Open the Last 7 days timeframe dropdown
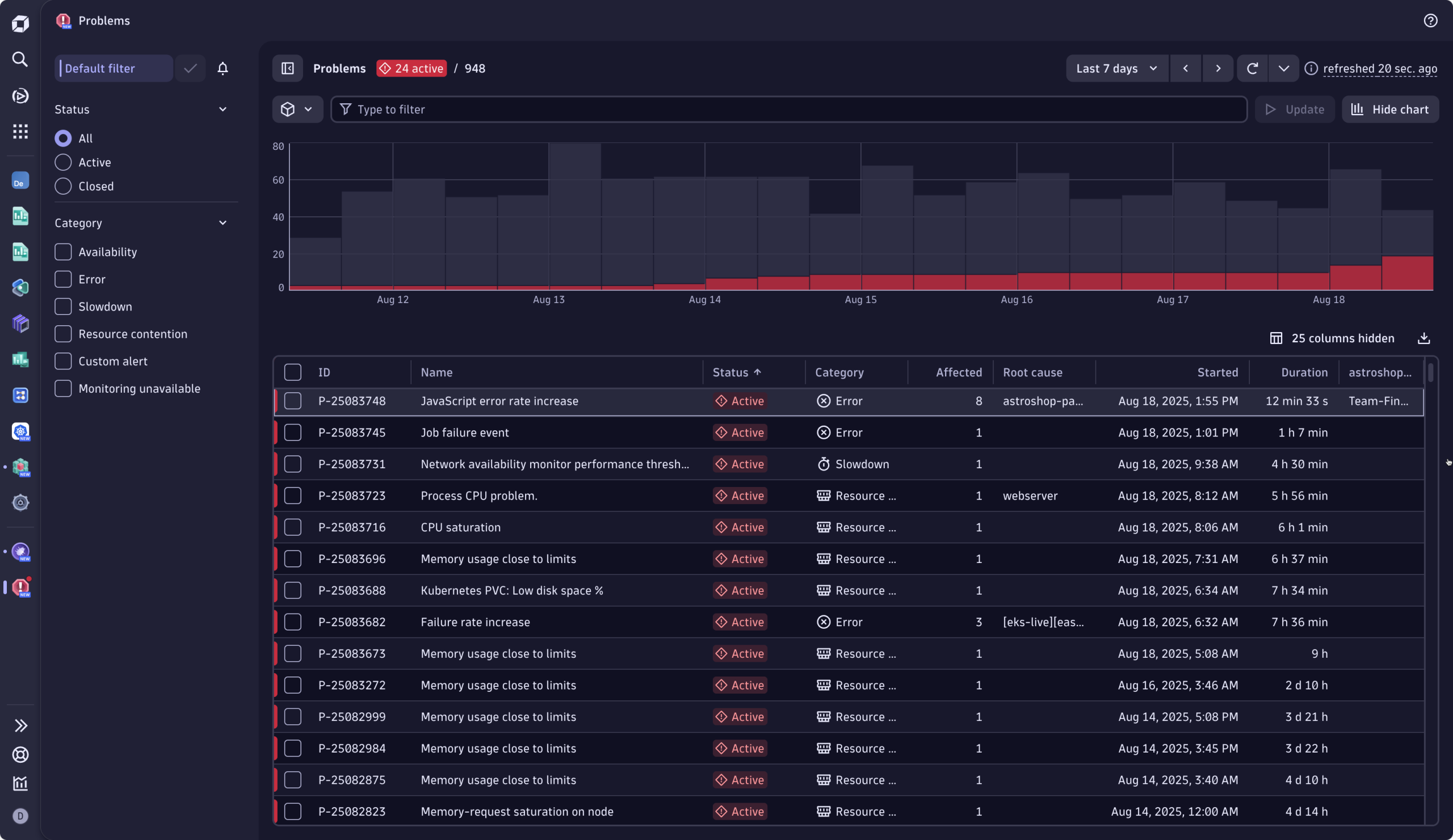 click(x=1116, y=68)
